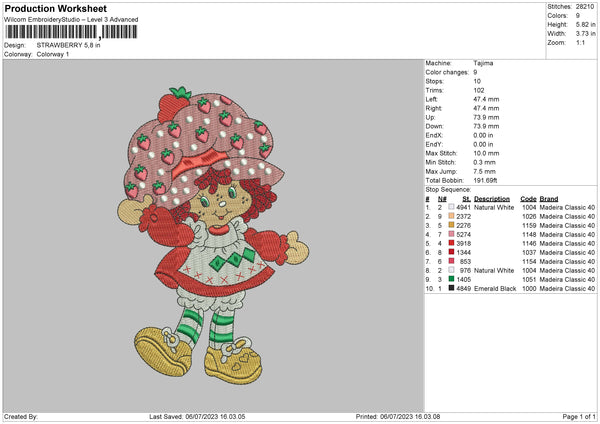Select the Min Stitch value 0.3 mm

[484, 162]
